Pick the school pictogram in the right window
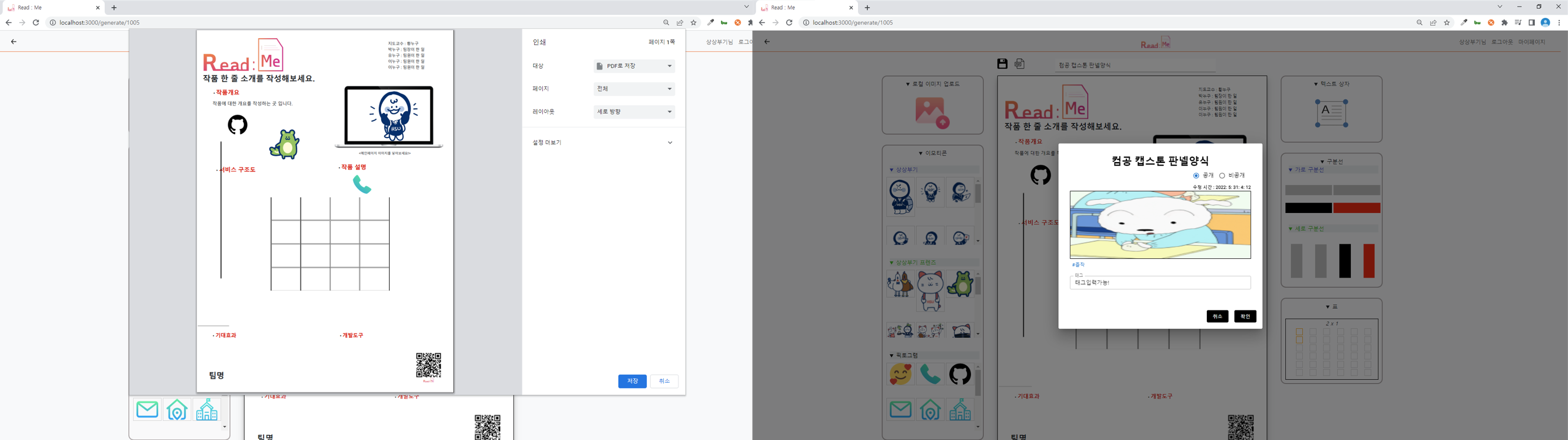Viewport: 1568px width, 440px height. (x=960, y=410)
